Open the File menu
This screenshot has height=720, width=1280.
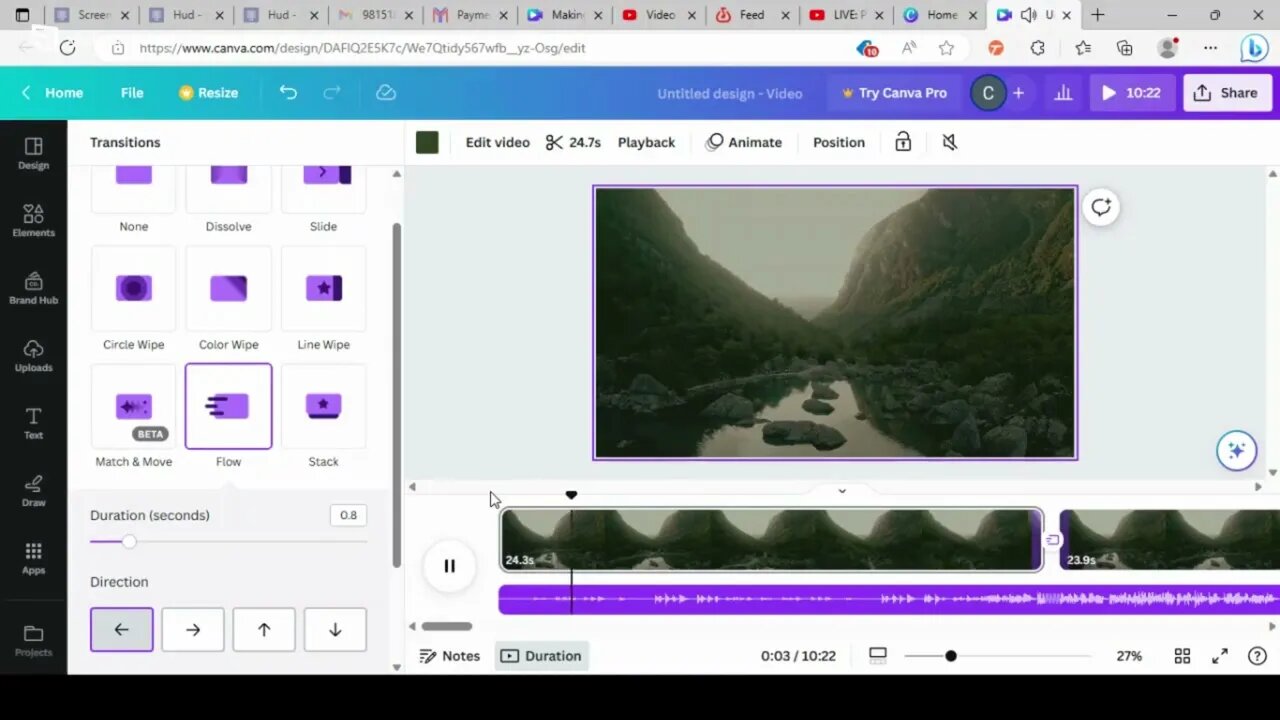pos(132,92)
